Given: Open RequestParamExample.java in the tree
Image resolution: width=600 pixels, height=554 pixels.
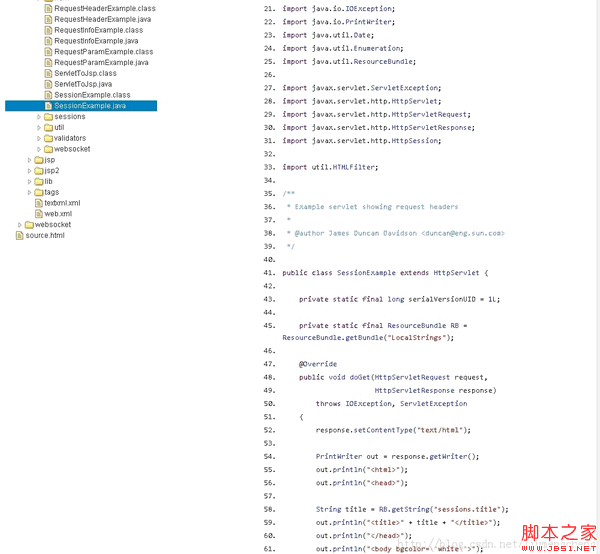Looking at the screenshot, I should [101, 62].
